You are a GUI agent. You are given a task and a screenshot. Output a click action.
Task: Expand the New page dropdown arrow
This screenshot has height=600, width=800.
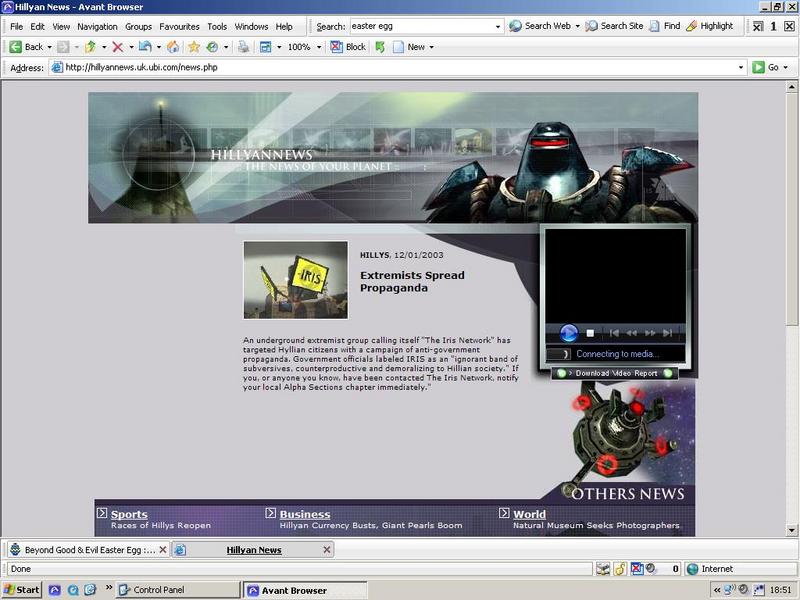pos(433,47)
